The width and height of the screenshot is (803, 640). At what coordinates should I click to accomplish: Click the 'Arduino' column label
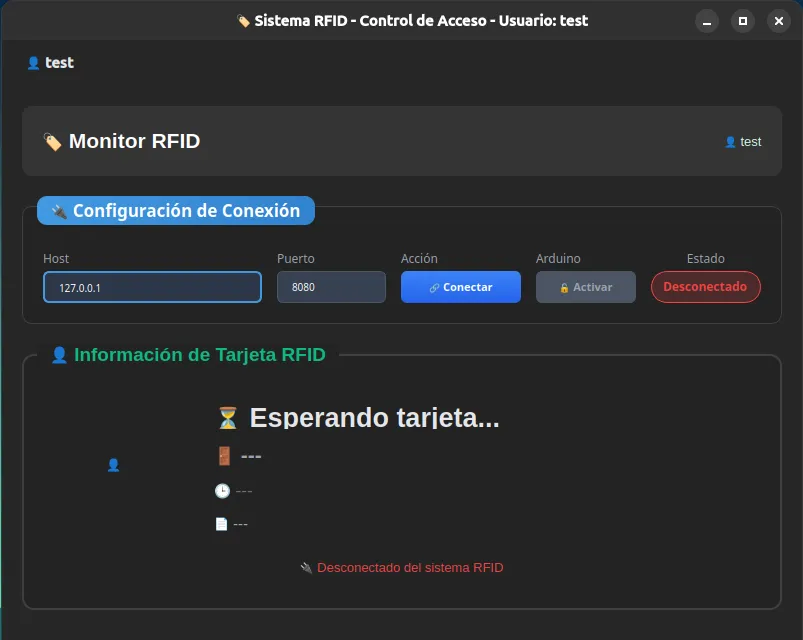[558, 259]
